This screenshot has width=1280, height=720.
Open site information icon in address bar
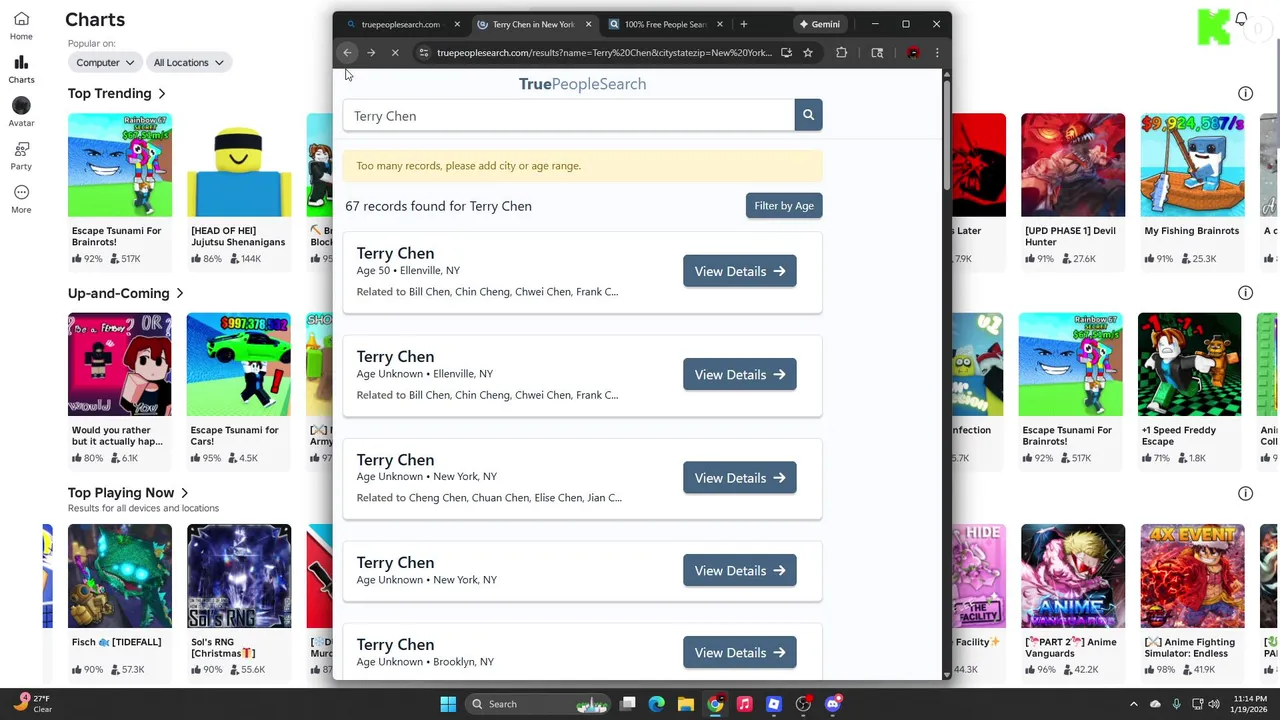[424, 53]
